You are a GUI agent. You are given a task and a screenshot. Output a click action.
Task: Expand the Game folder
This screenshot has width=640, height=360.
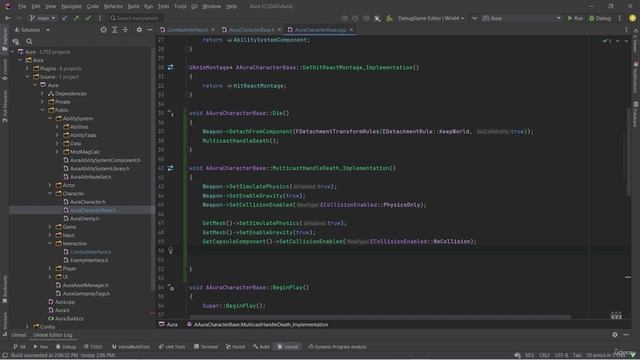pyautogui.click(x=50, y=227)
